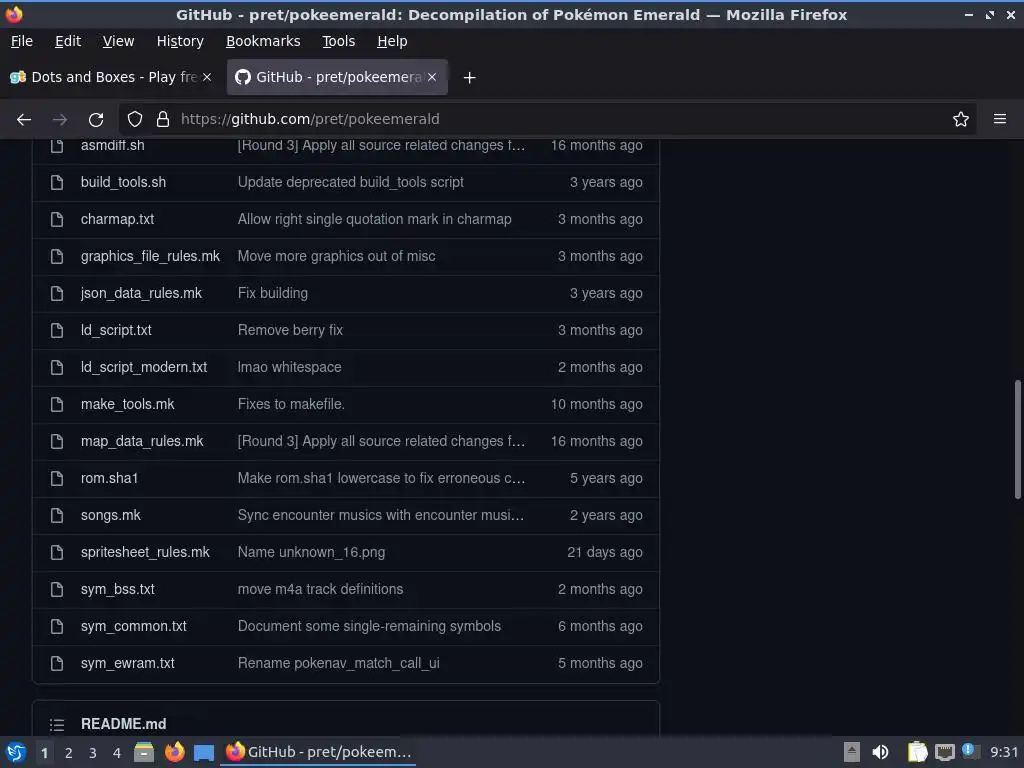Open Firefox hamburger application menu
The height and width of the screenshot is (768, 1024).
[x=1000, y=119]
